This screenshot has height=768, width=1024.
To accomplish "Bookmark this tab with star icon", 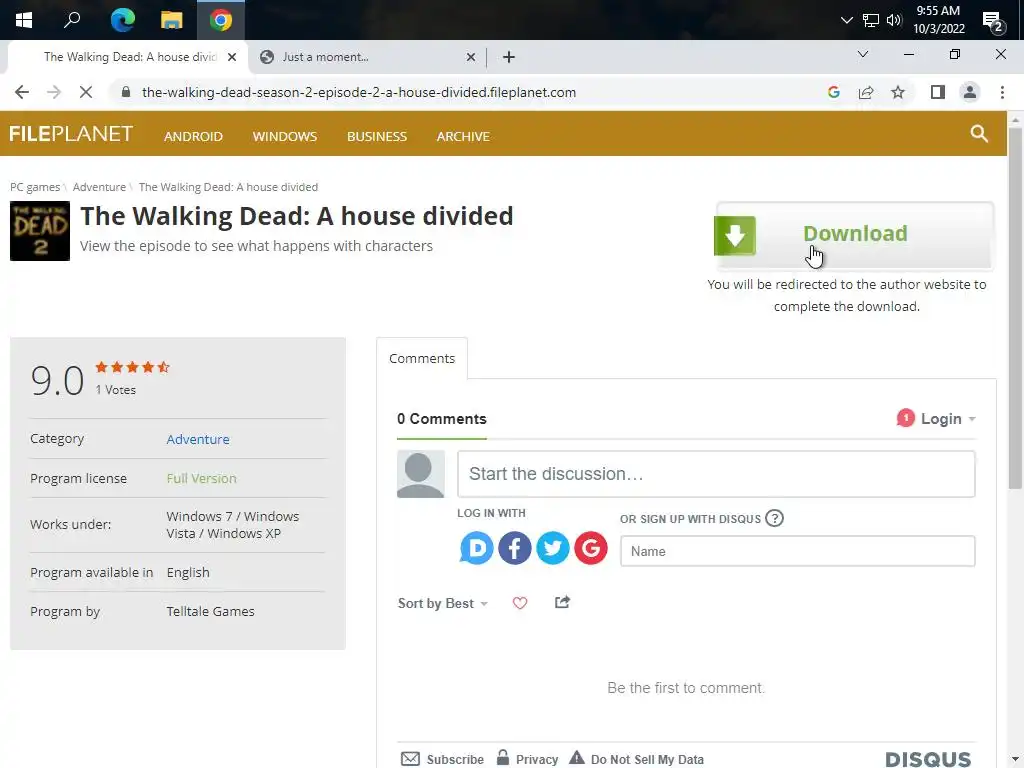I will pyautogui.click(x=898, y=92).
